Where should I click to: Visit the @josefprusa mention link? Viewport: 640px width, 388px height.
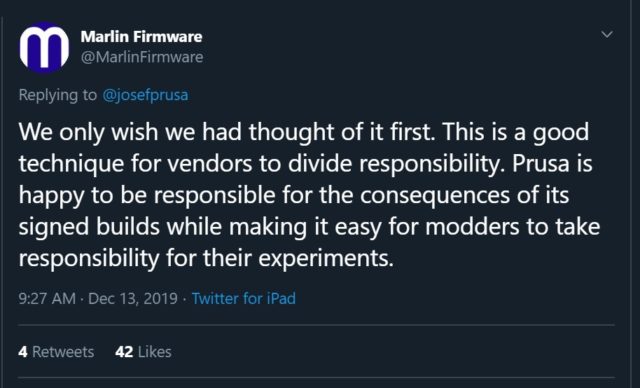point(145,95)
